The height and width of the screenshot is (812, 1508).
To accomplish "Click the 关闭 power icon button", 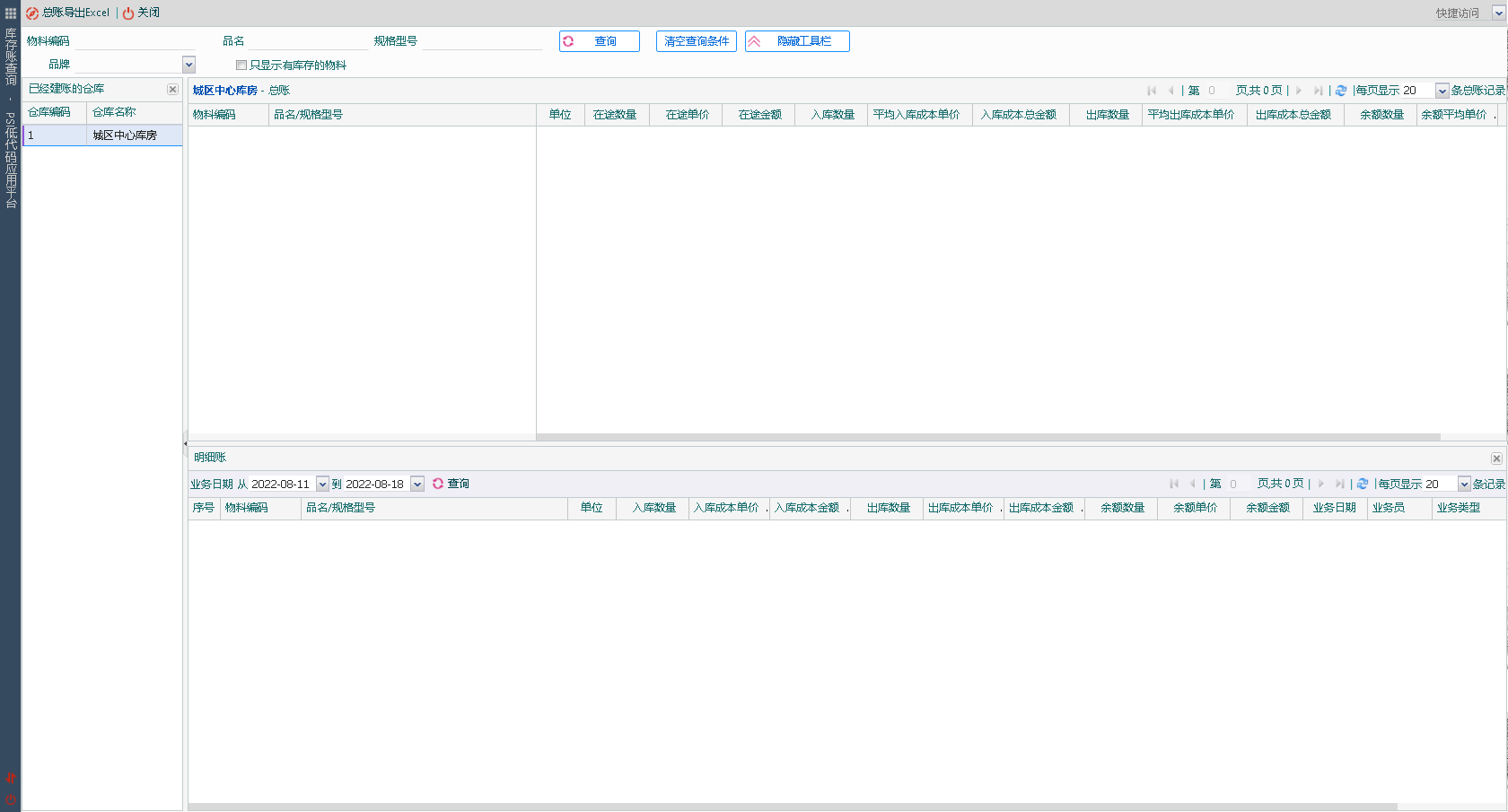I will (x=141, y=13).
